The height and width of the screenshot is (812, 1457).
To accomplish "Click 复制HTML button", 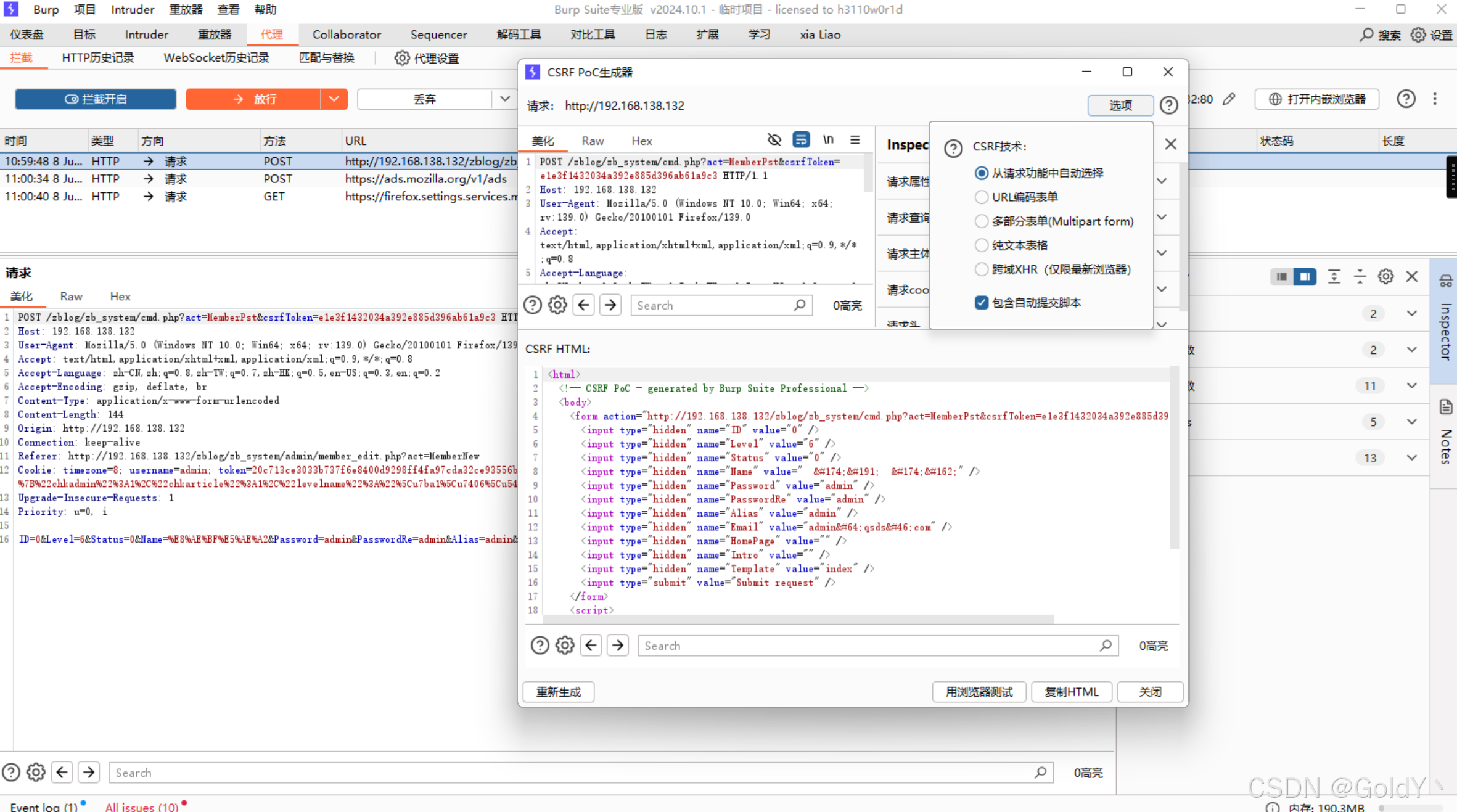I will click(1071, 692).
